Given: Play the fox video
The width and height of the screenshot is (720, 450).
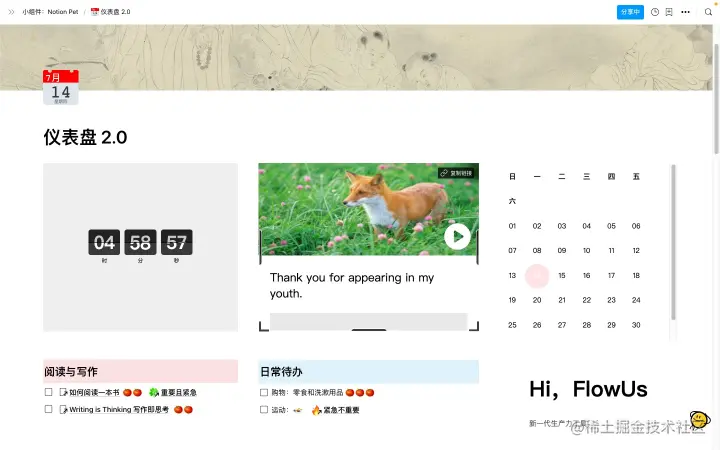Looking at the screenshot, I should [457, 236].
